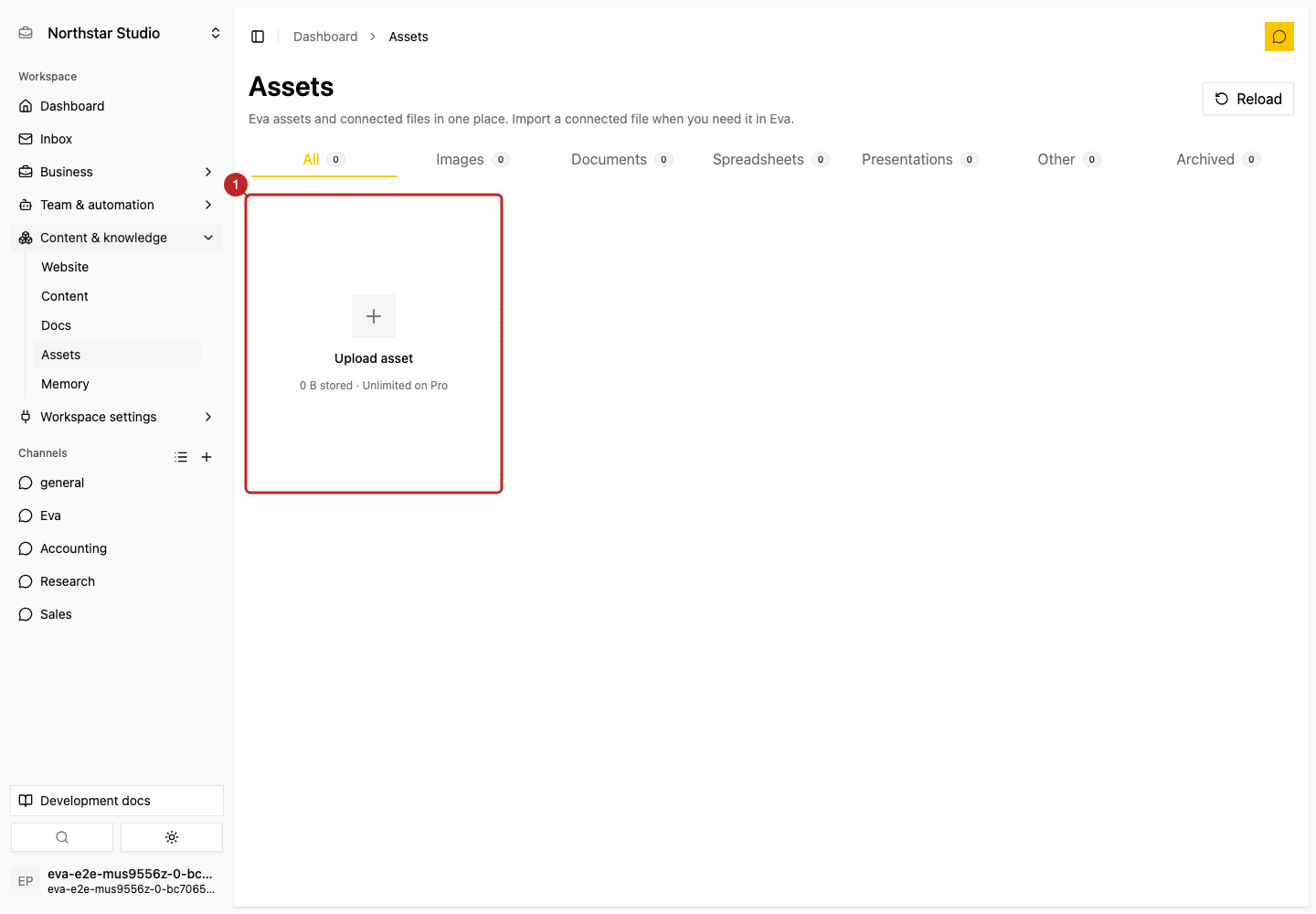Screen dimensions: 1316x914
Task: Switch to the Other tab
Action: click(1068, 159)
